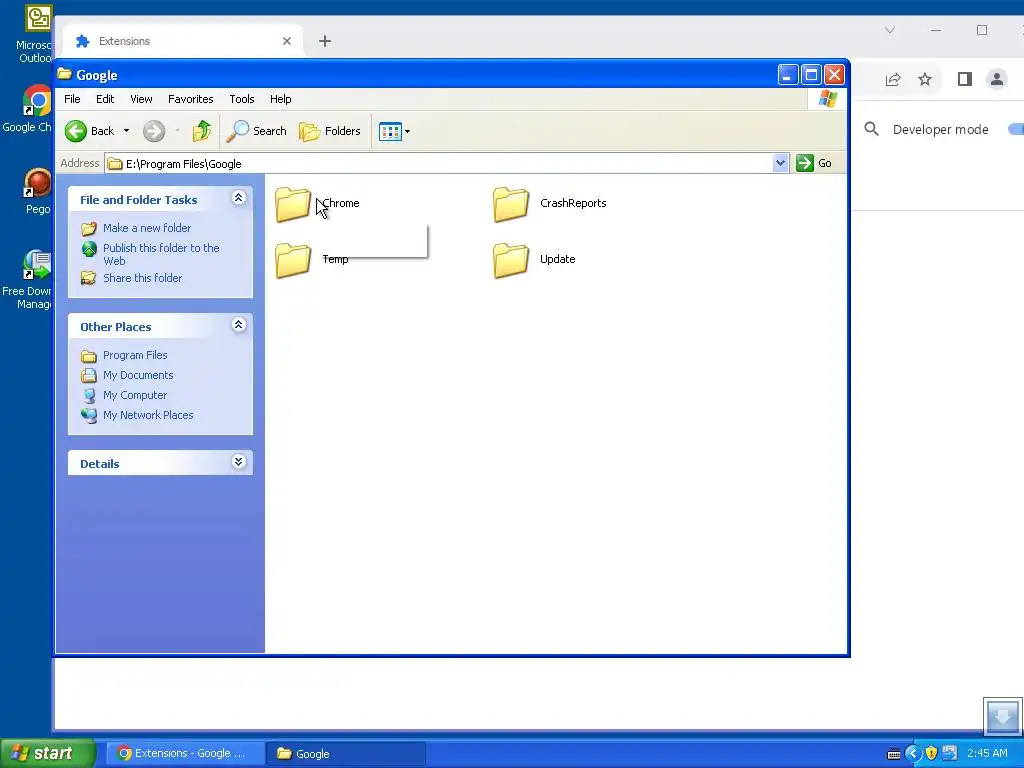The width and height of the screenshot is (1024, 768).
Task: Bookmark page with Chrome's star icon
Action: pyautogui.click(x=925, y=80)
